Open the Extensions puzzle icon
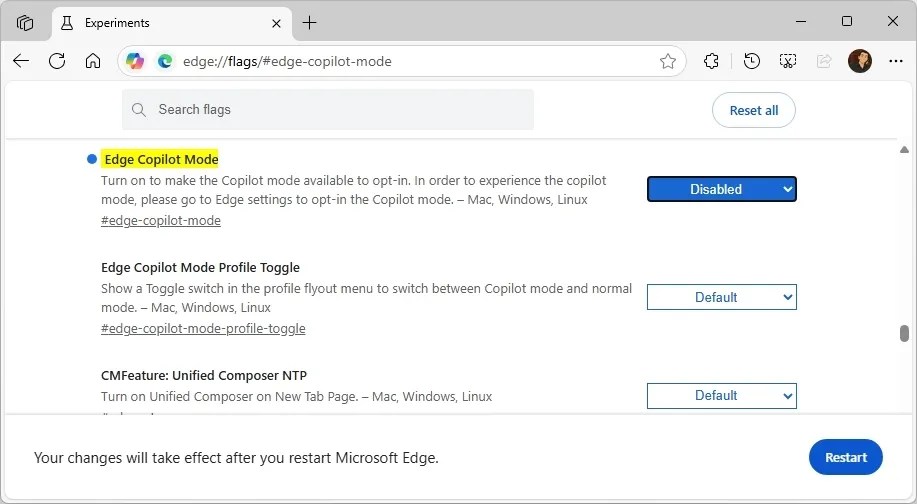917x504 pixels. (711, 61)
